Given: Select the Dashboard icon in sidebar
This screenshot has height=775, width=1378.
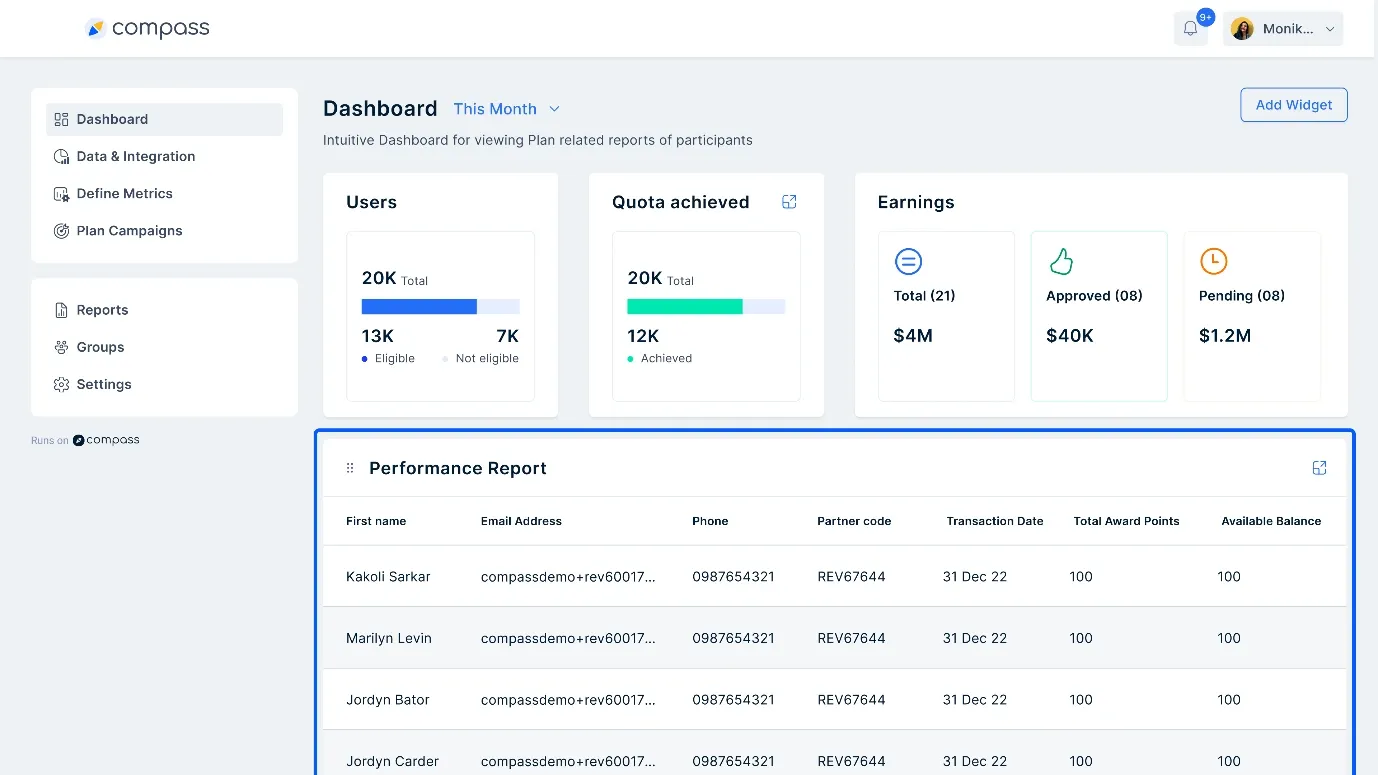Looking at the screenshot, I should [58, 119].
